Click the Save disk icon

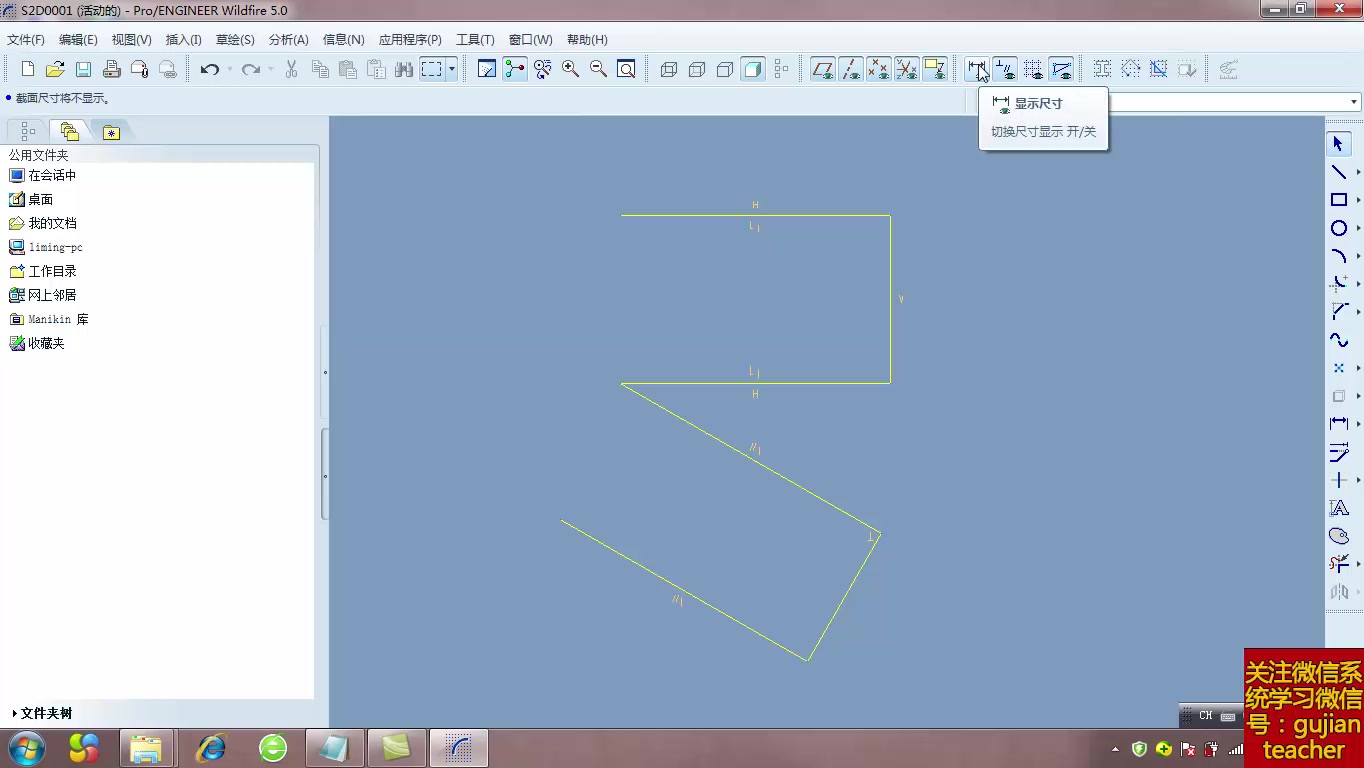pos(83,69)
